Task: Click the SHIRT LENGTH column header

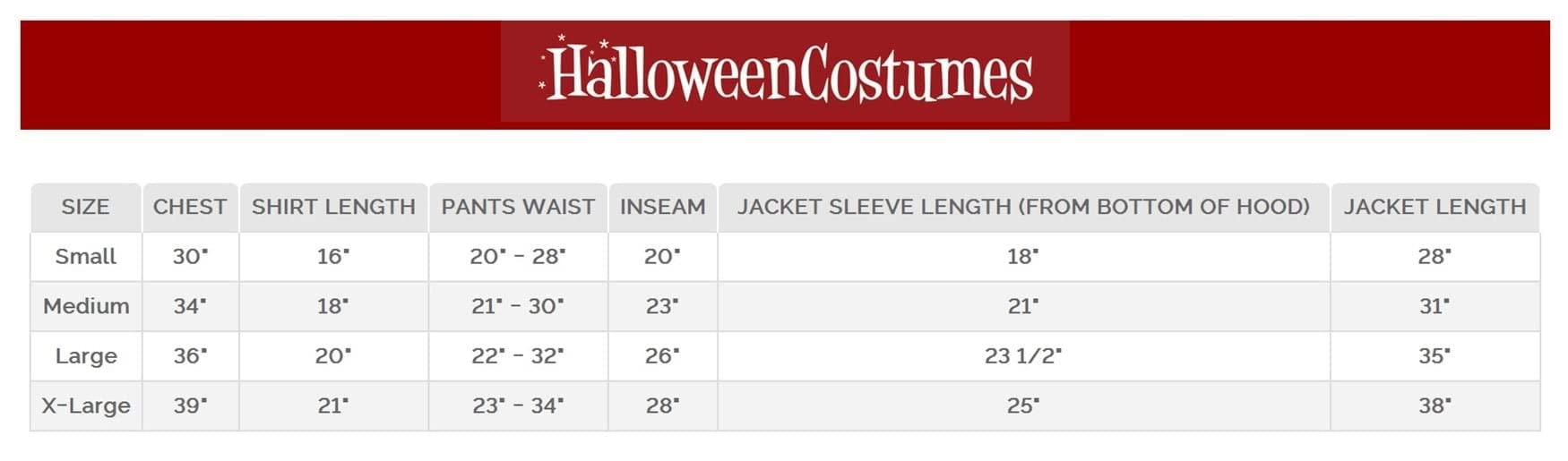Action: (x=333, y=207)
